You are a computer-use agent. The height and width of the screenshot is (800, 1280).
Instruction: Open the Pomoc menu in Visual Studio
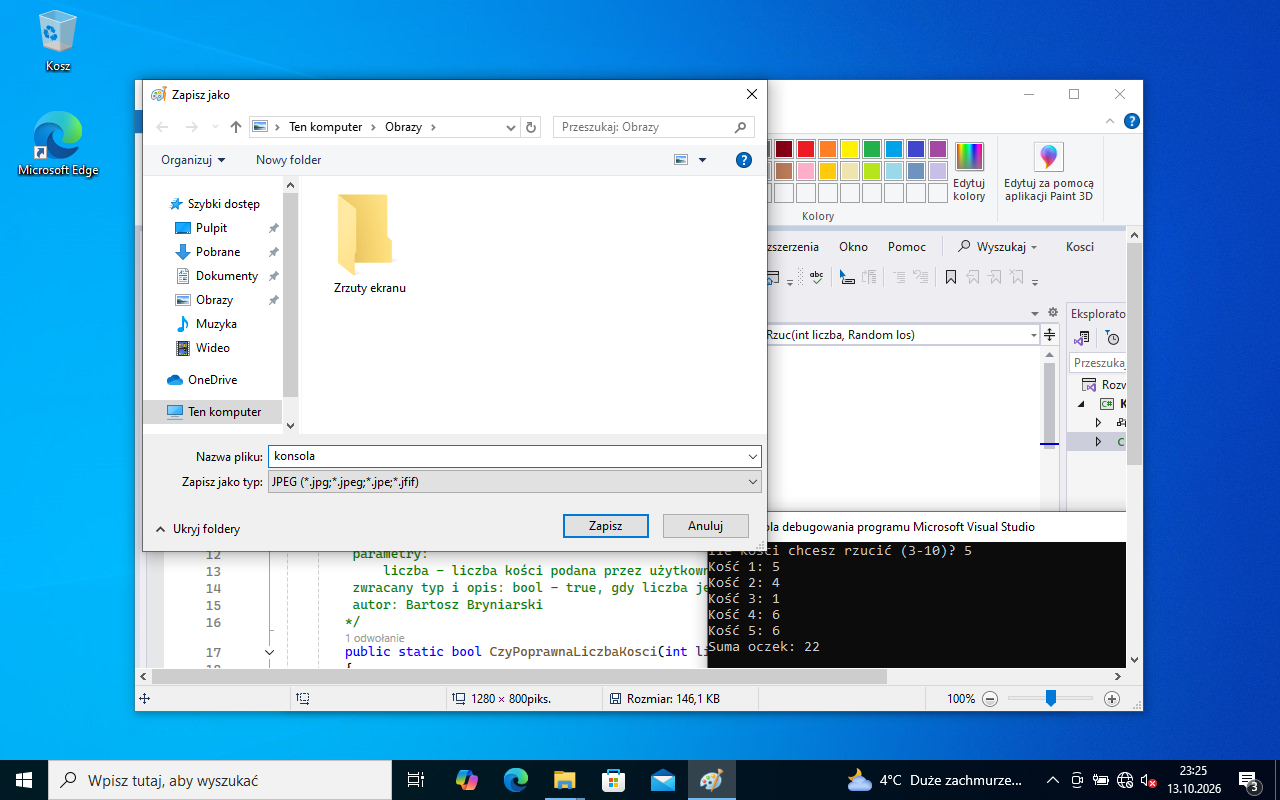907,247
